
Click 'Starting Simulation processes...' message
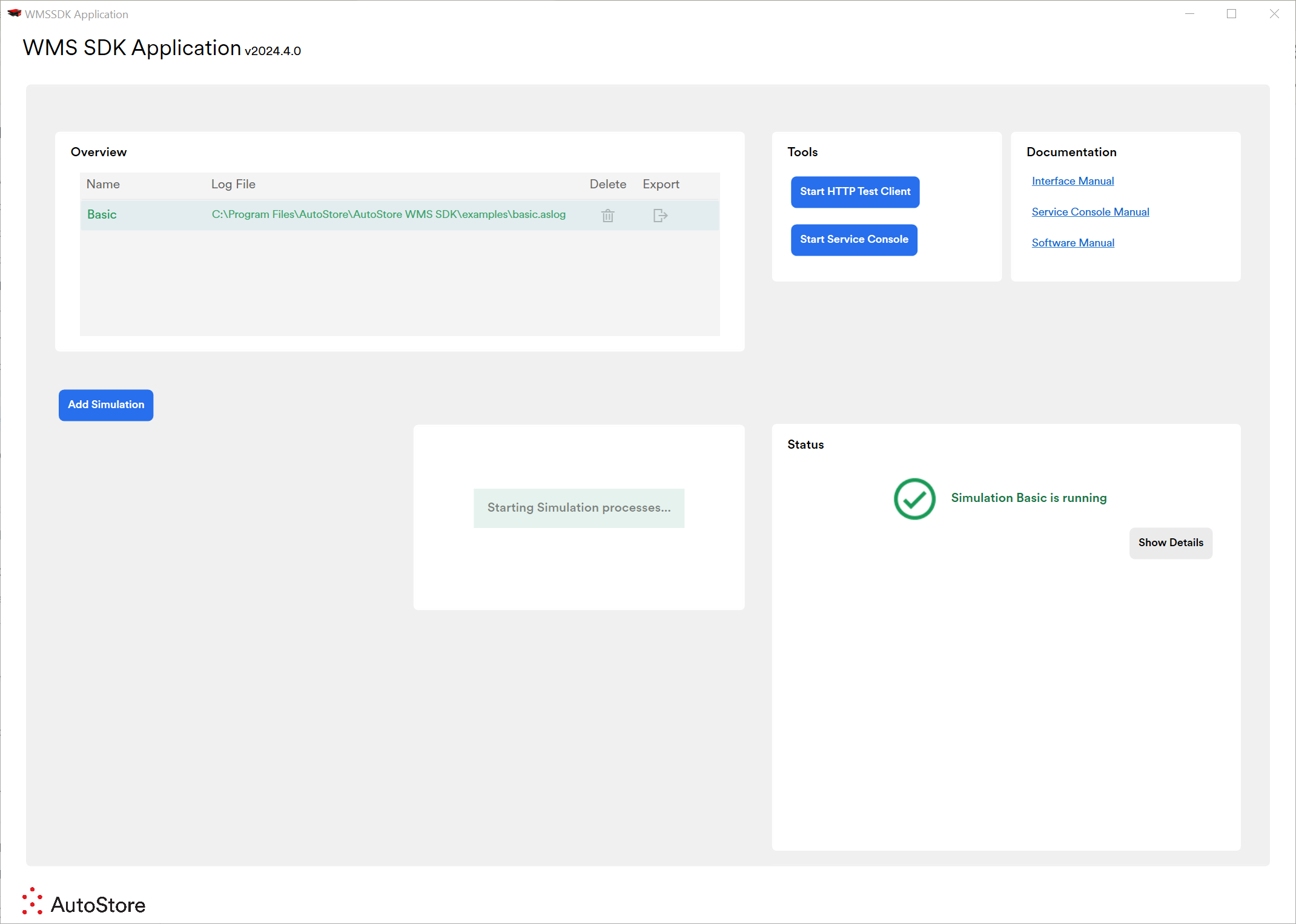coord(579,508)
